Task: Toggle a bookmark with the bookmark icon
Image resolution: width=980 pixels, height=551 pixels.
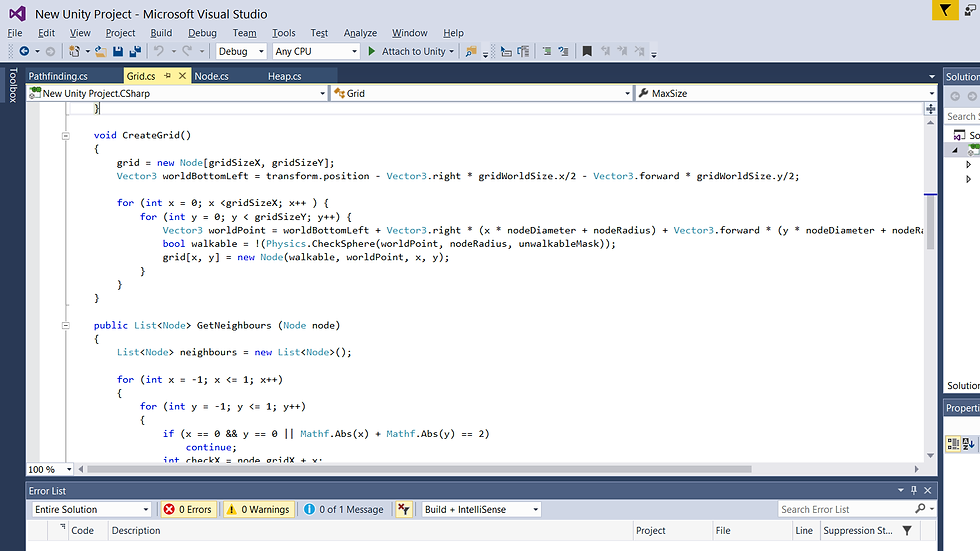Action: [587, 51]
